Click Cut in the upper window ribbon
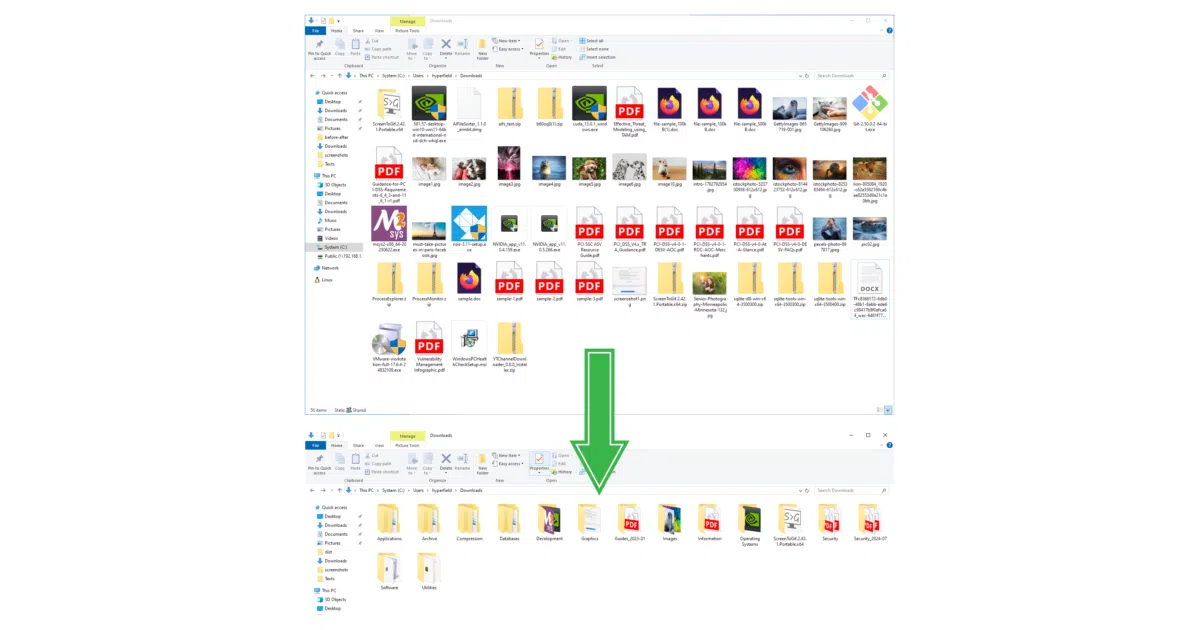 [x=371, y=41]
